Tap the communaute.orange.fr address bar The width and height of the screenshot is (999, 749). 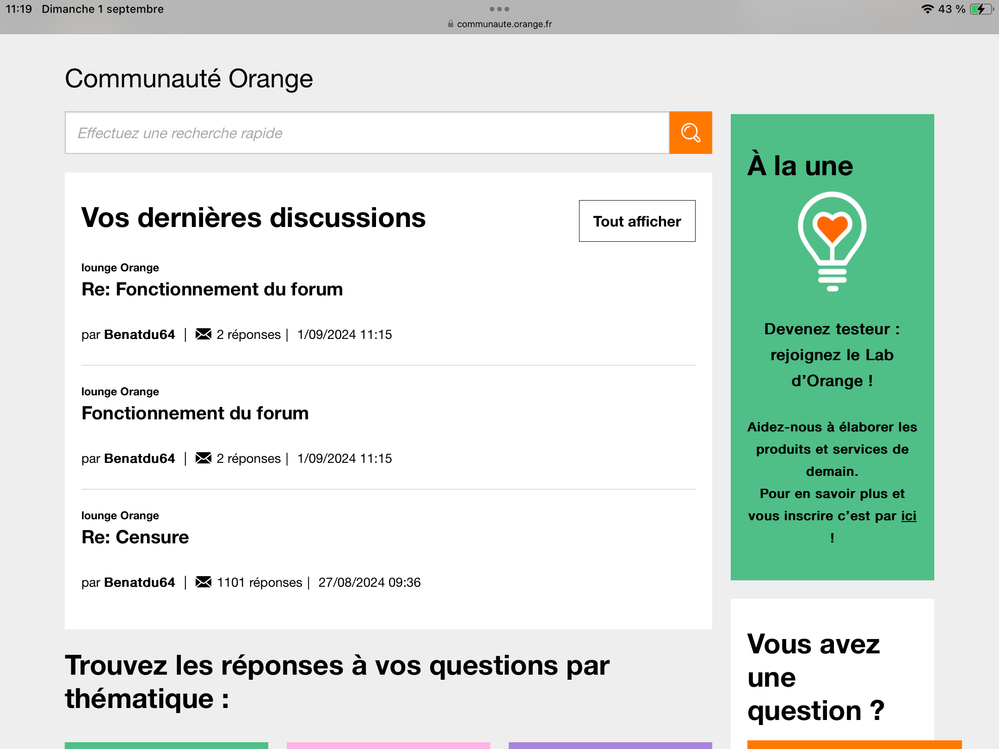[504, 24]
